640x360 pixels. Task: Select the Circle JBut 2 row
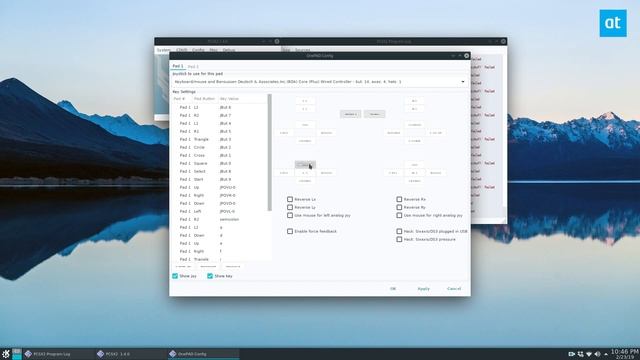tap(220, 147)
